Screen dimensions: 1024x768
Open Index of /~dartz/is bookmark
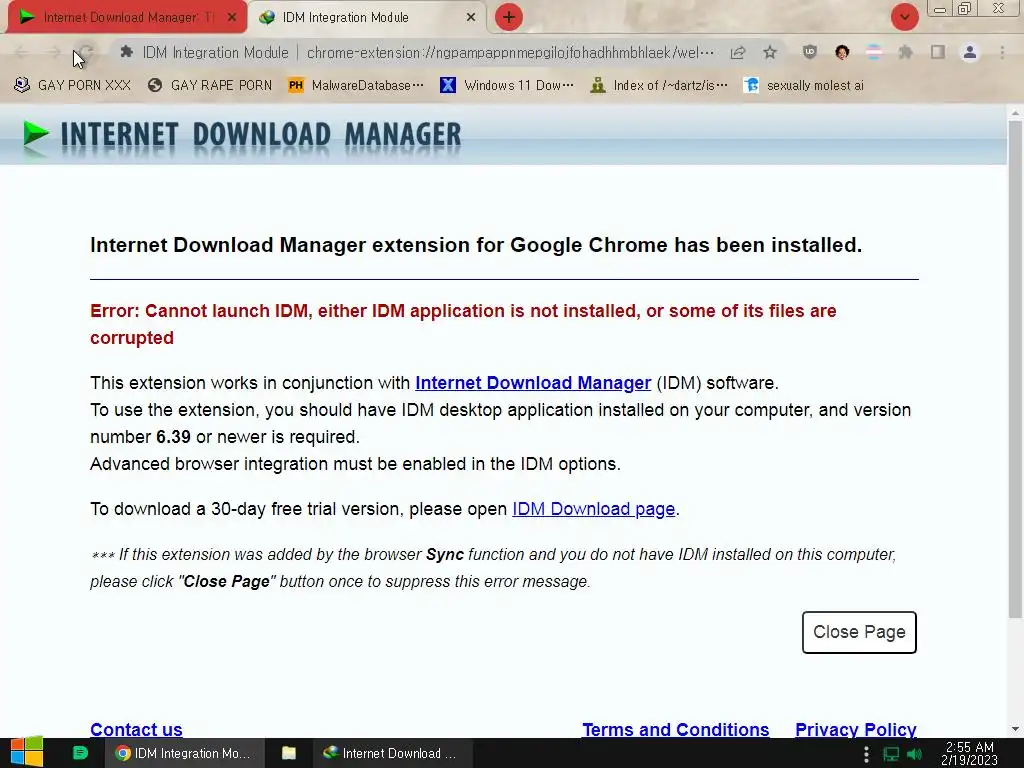coord(658,86)
